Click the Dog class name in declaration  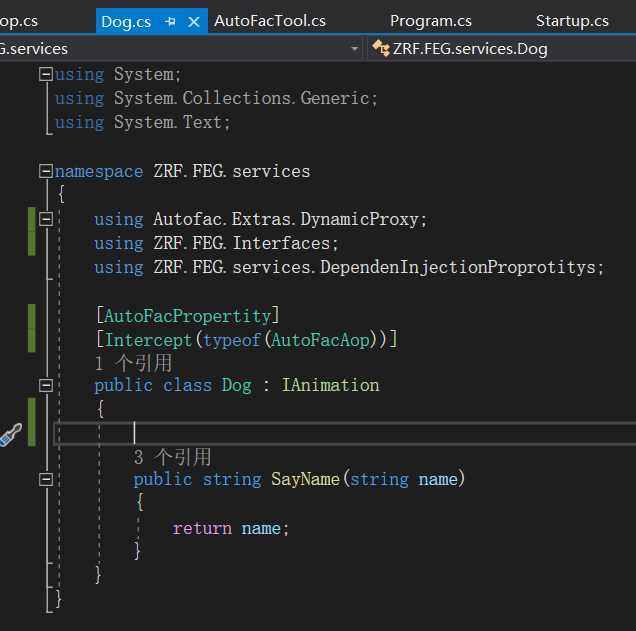point(236,385)
